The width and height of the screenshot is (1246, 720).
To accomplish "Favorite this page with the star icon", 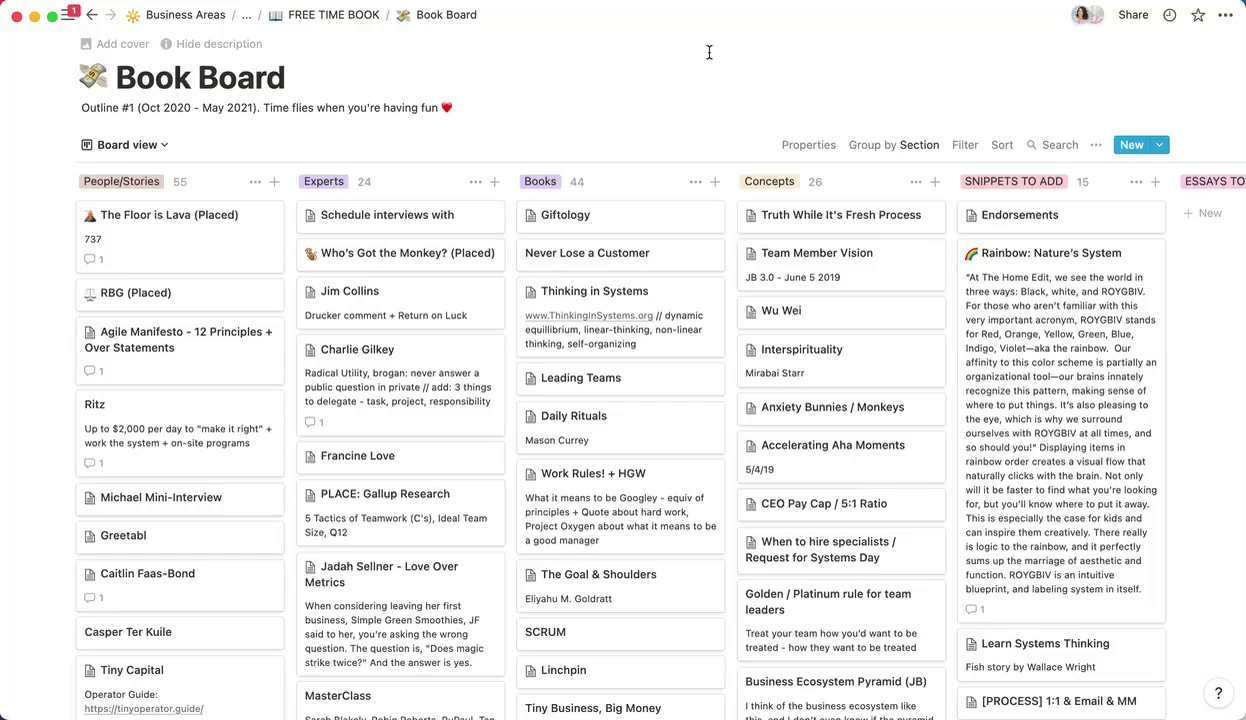I will [1198, 15].
